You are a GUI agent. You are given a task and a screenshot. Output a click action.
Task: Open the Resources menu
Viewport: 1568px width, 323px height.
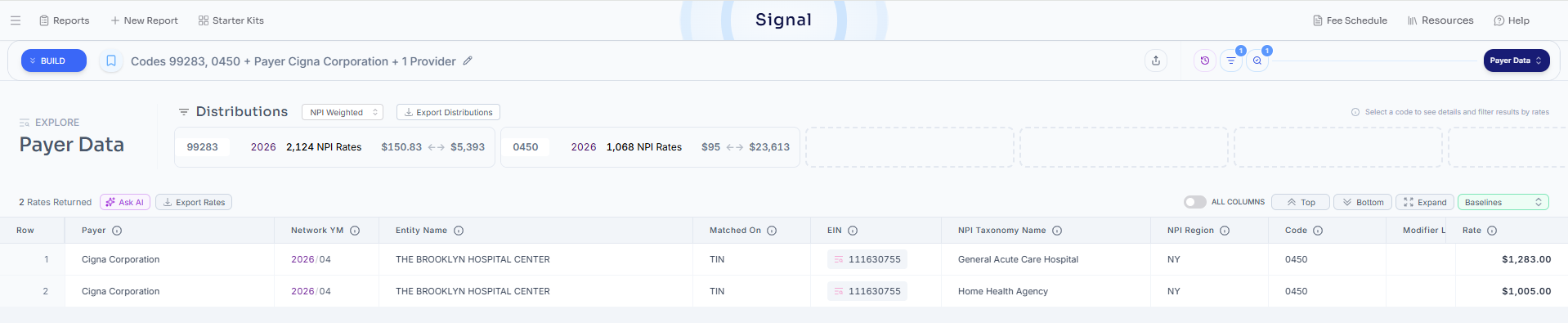tap(1440, 20)
